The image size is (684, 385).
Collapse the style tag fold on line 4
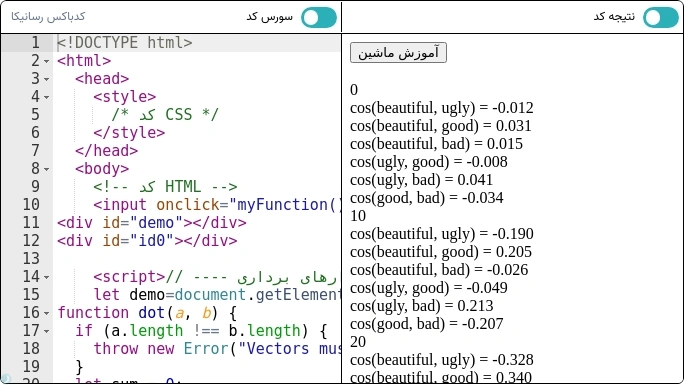[47, 97]
